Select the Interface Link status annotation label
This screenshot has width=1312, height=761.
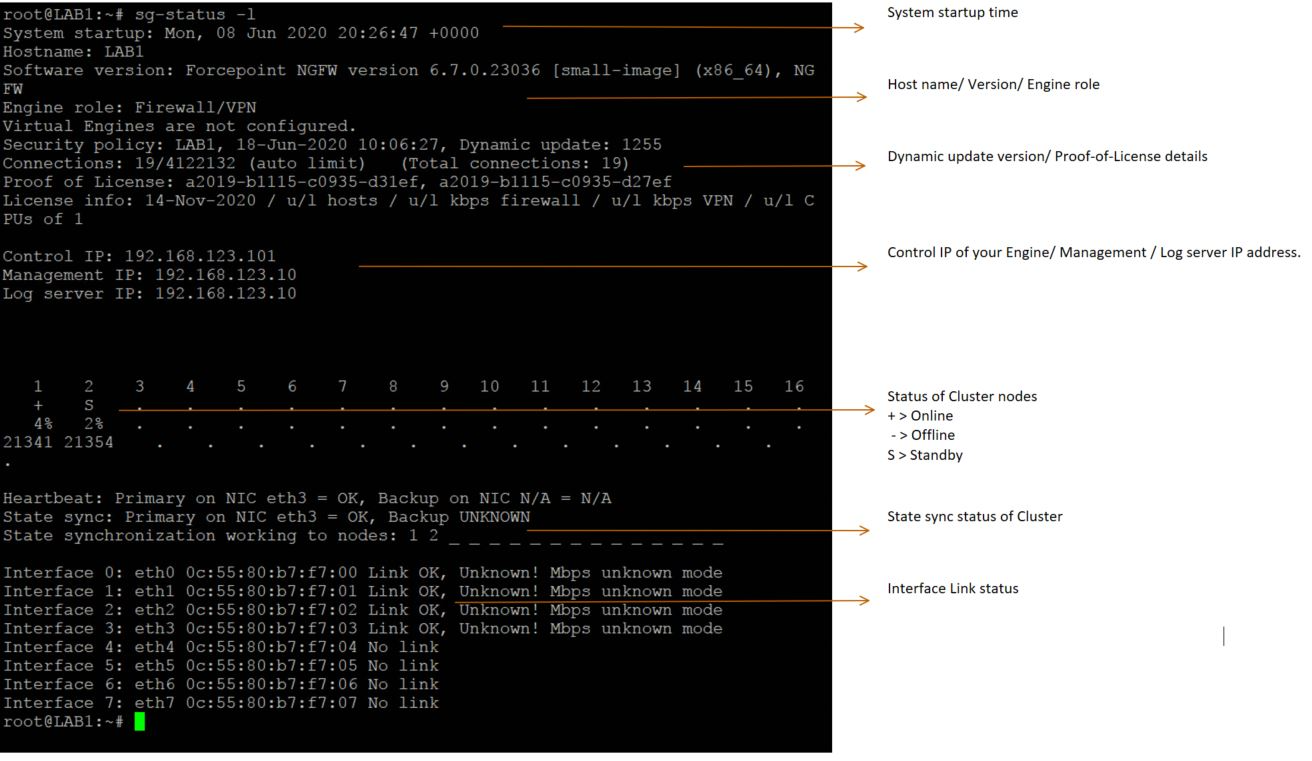(952, 588)
